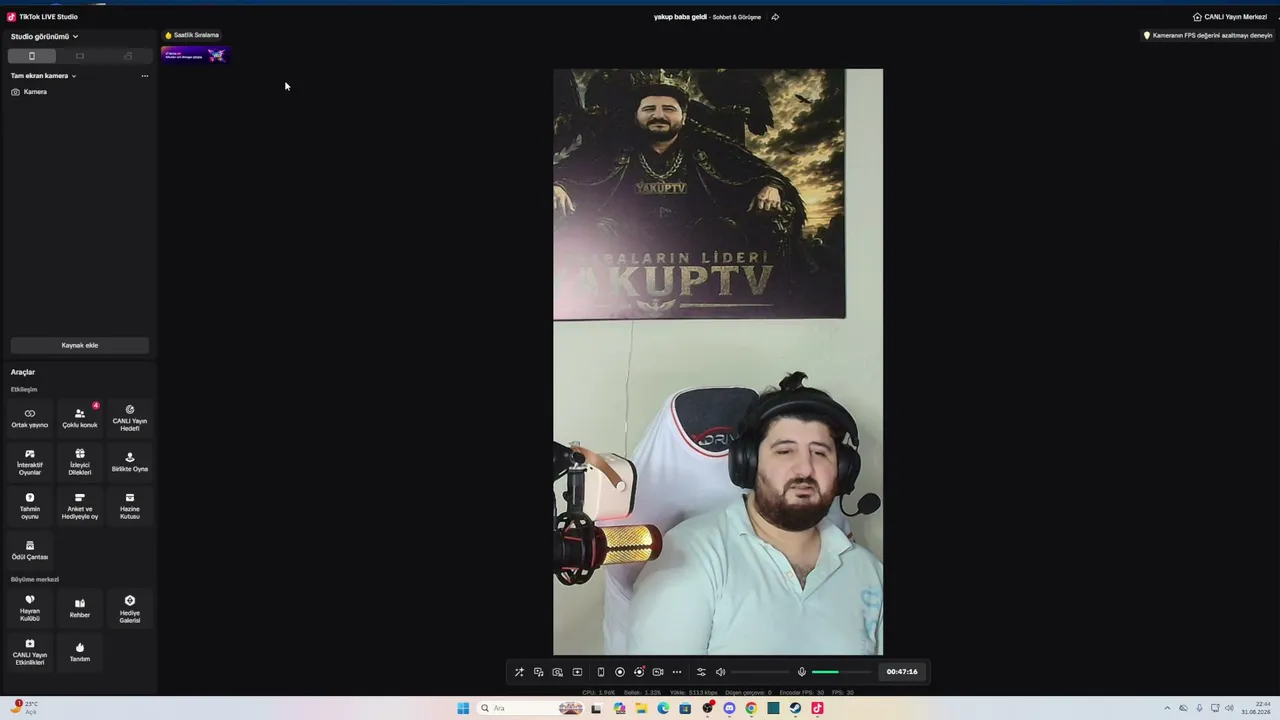Click the Kaynak ekle button
This screenshot has width=1280, height=720.
pos(80,345)
